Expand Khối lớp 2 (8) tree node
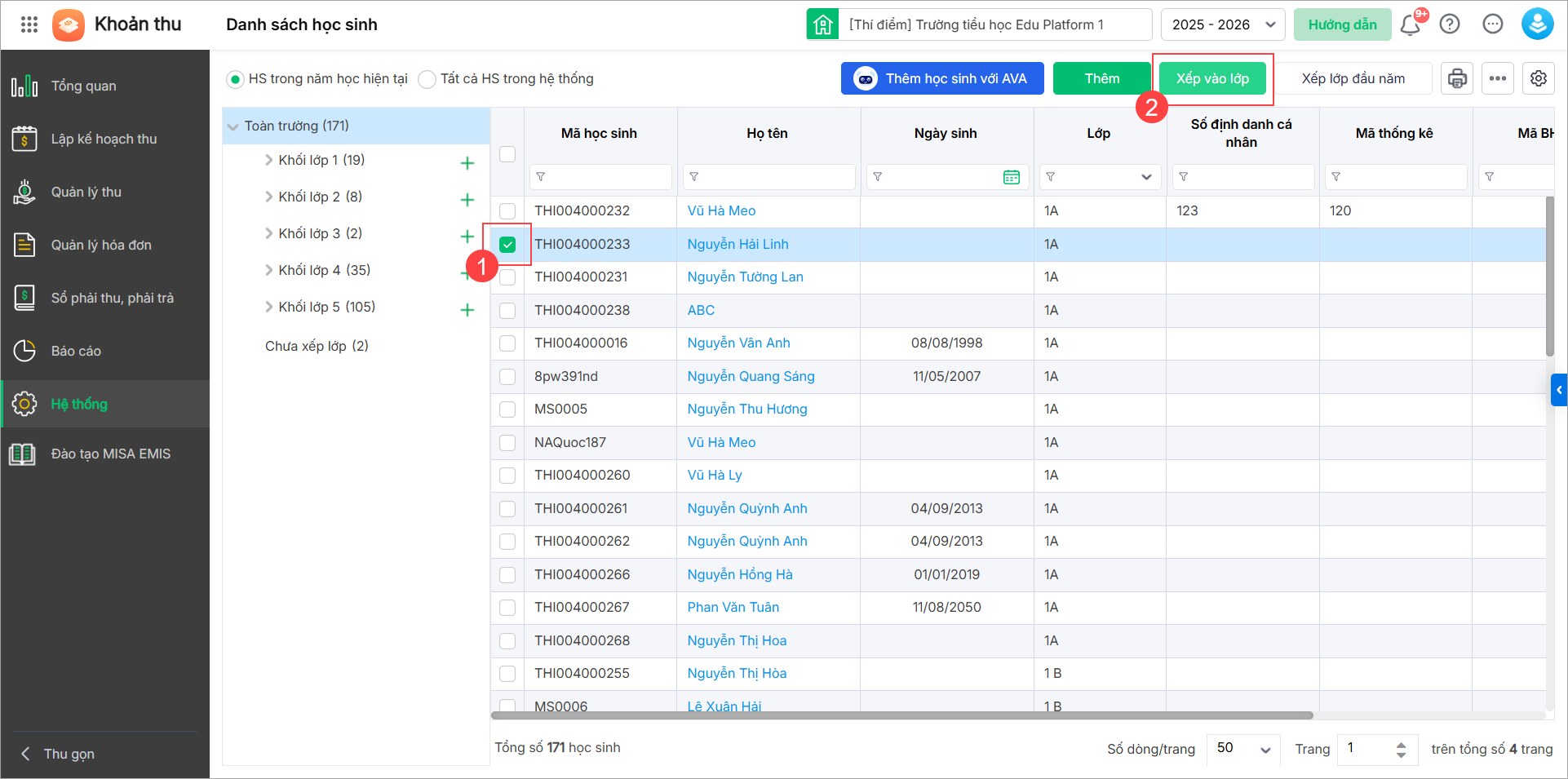Image resolution: width=1568 pixels, height=779 pixels. point(268,197)
